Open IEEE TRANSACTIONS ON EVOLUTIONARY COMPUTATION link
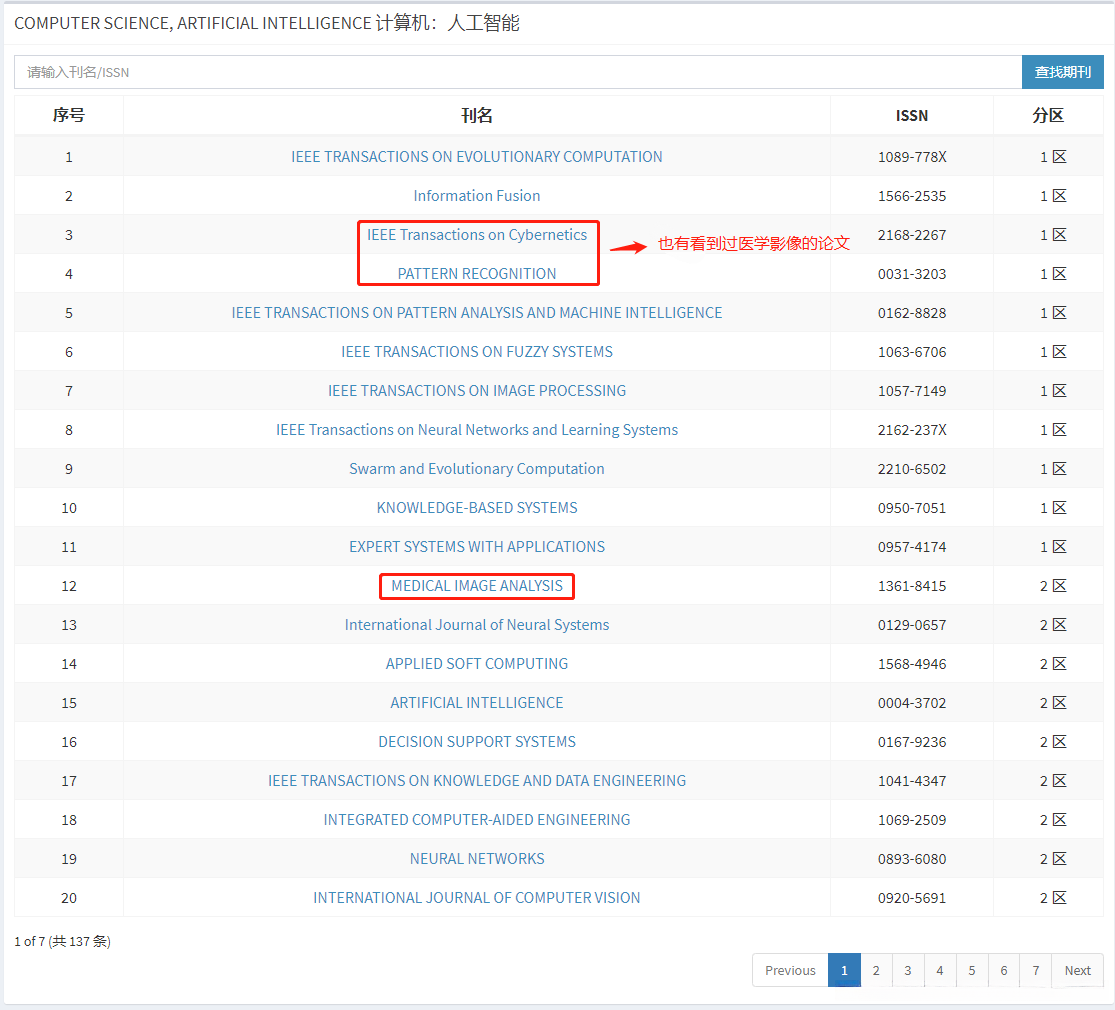 pos(476,156)
